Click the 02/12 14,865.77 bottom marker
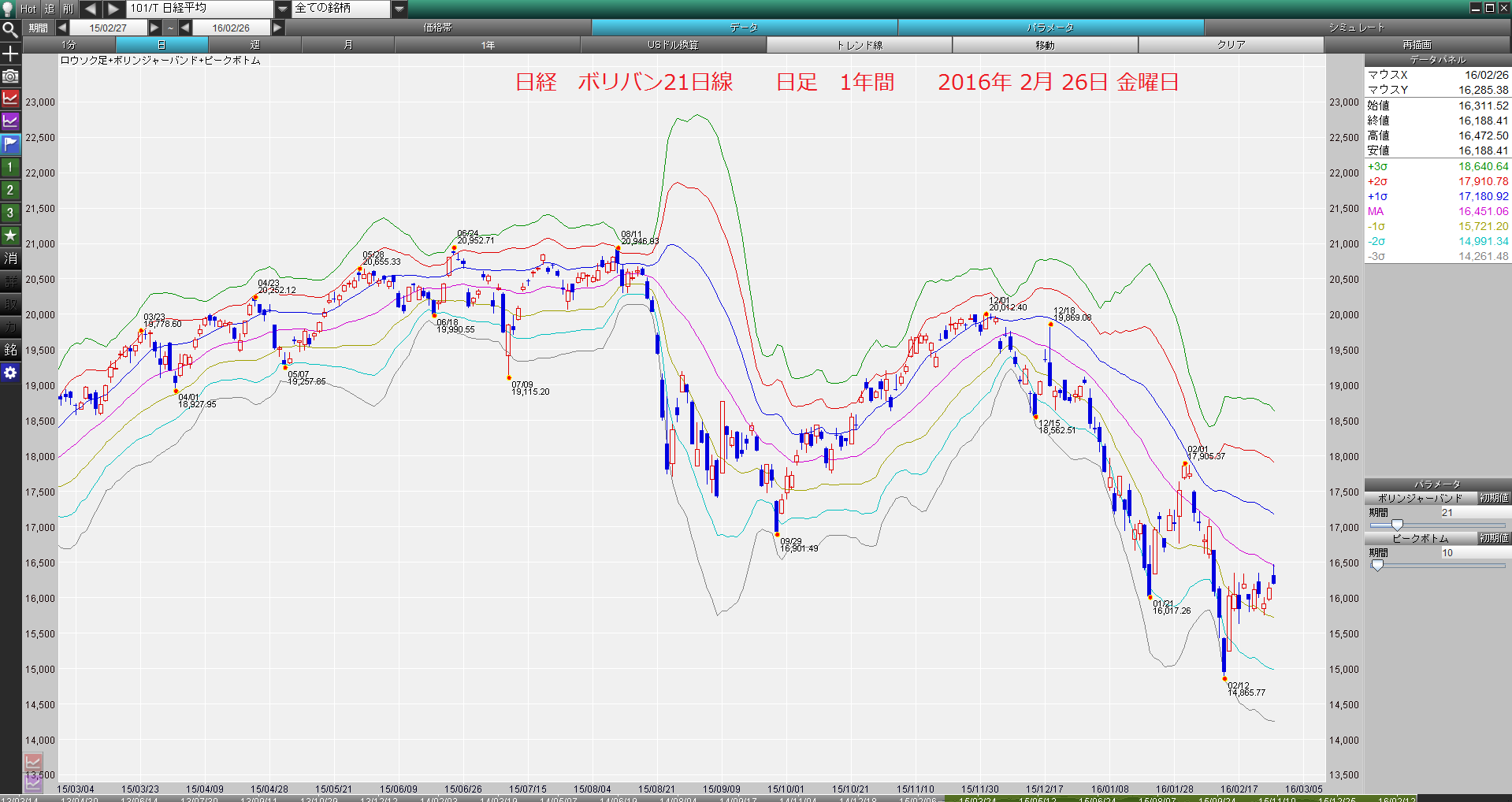The width and height of the screenshot is (1512, 802). [x=1224, y=678]
